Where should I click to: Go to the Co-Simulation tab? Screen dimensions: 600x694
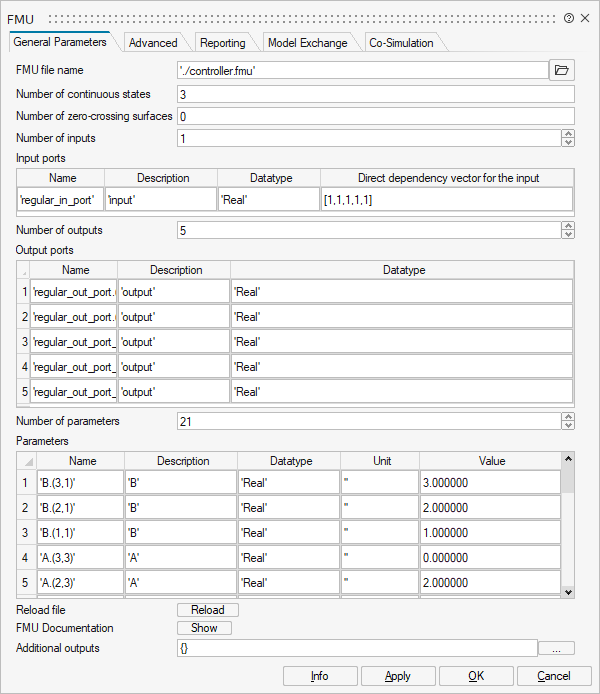401,43
